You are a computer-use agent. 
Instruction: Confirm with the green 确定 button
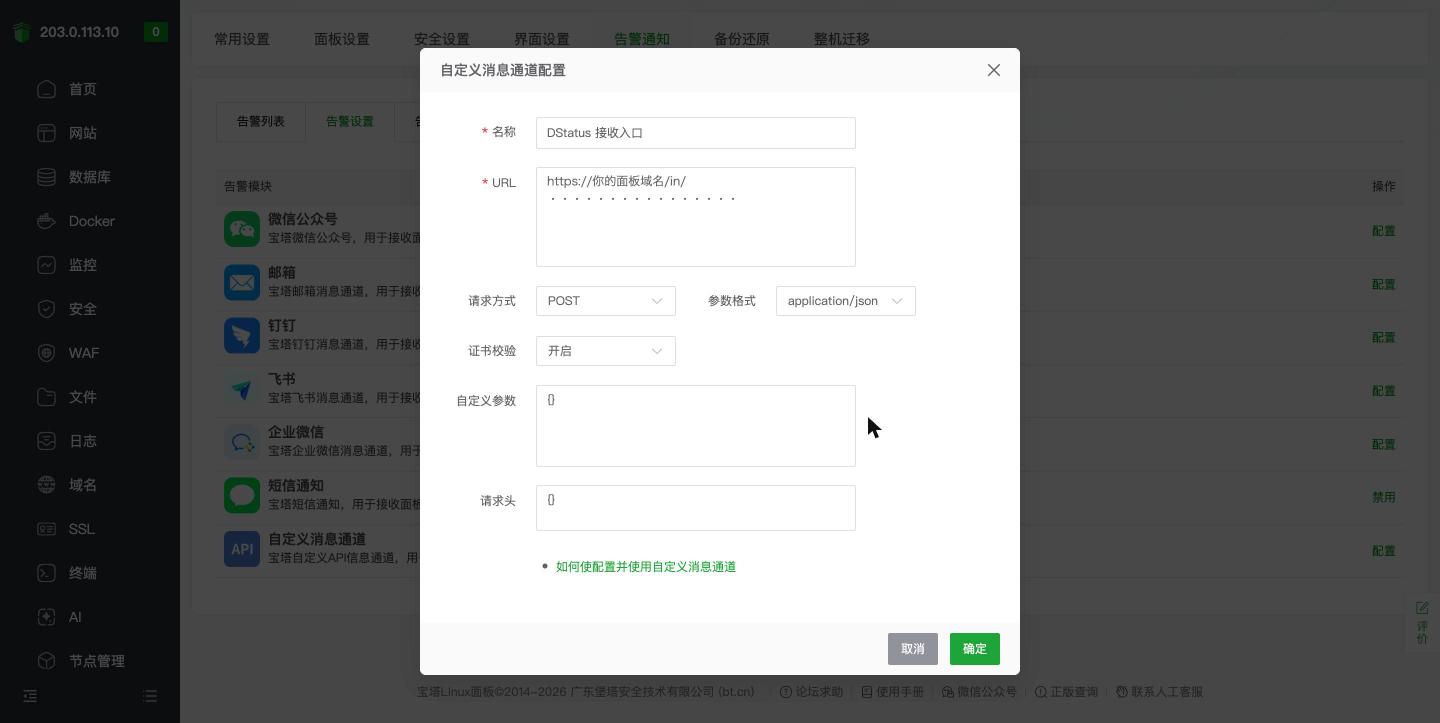click(975, 649)
